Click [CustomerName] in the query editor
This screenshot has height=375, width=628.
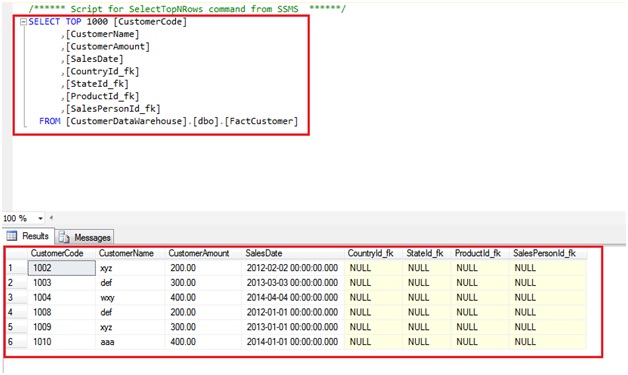[103, 34]
